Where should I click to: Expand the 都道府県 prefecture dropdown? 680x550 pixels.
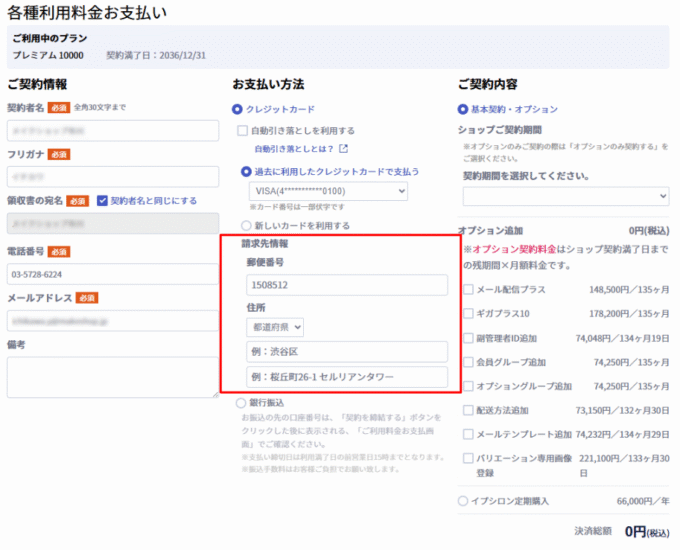[x=276, y=326]
